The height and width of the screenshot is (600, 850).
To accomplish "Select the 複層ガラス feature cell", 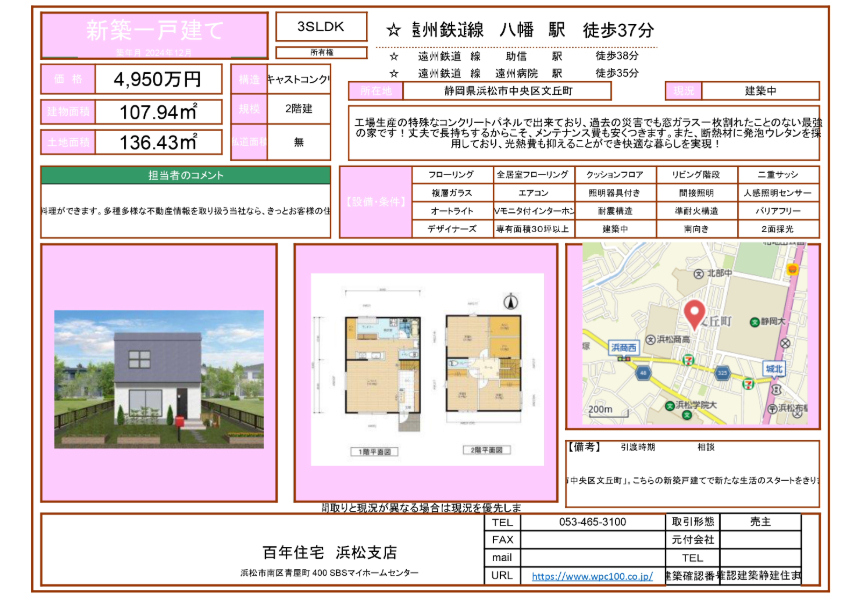I will pos(452,192).
